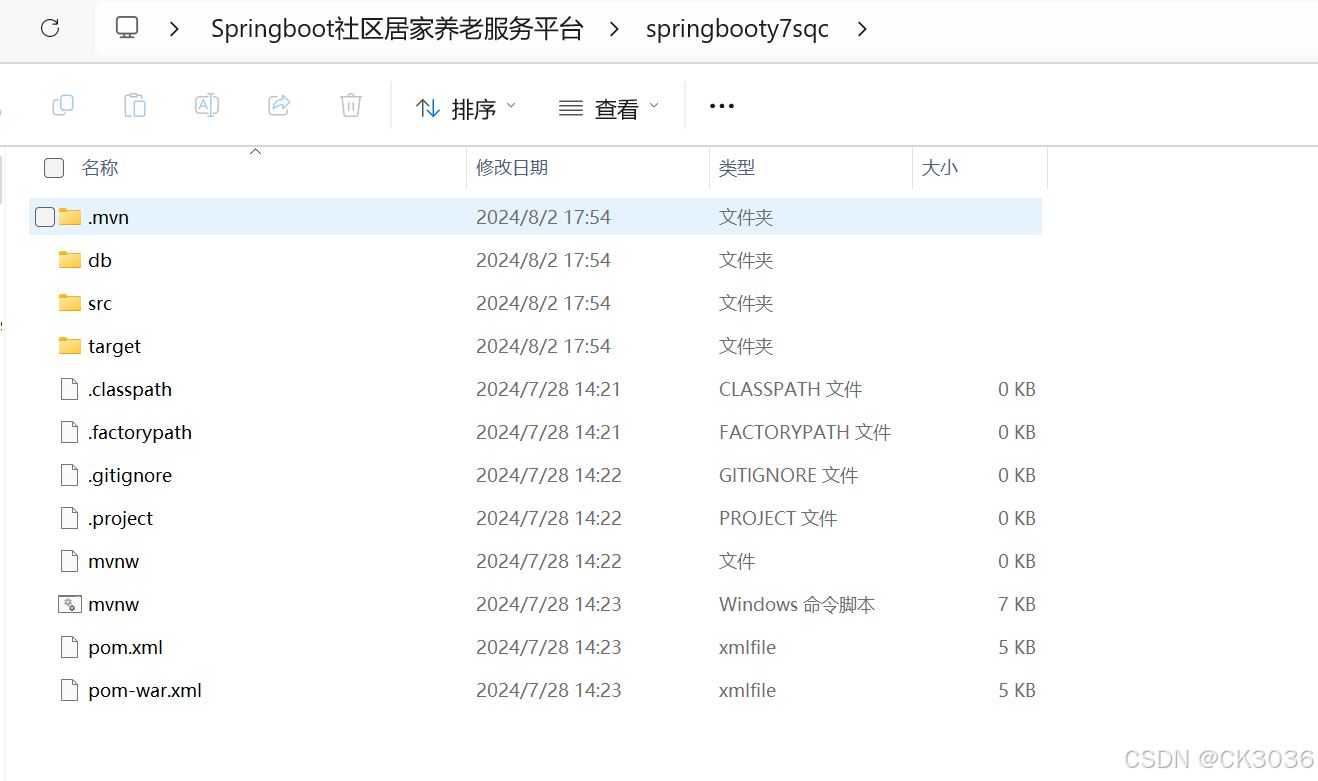Click the .factorypath file name

140,432
